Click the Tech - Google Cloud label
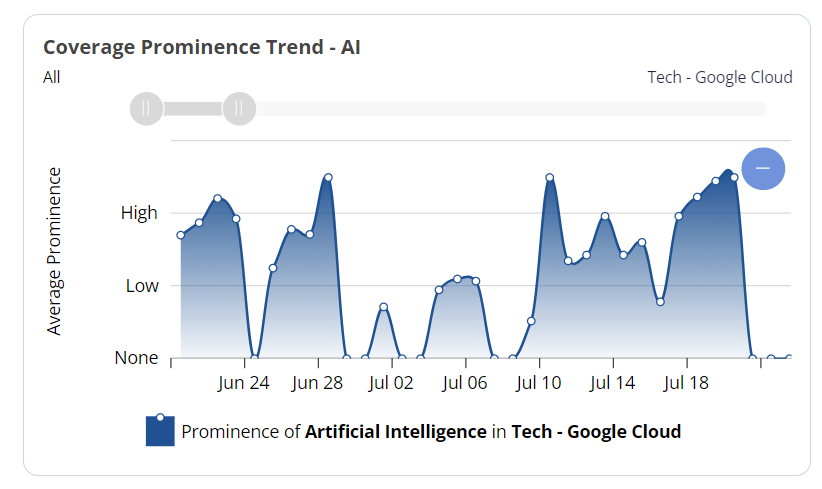822x489 pixels. pyautogui.click(x=720, y=77)
